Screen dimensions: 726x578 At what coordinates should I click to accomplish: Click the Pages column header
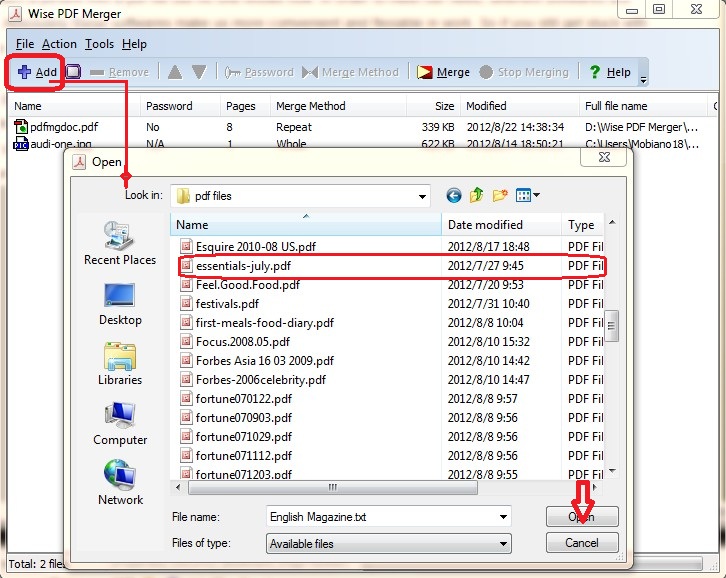244,106
